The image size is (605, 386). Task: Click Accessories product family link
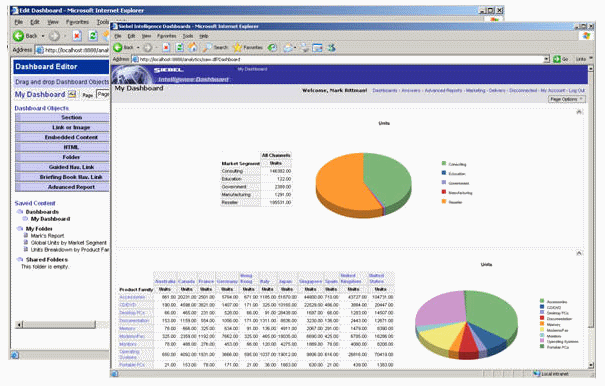point(132,297)
